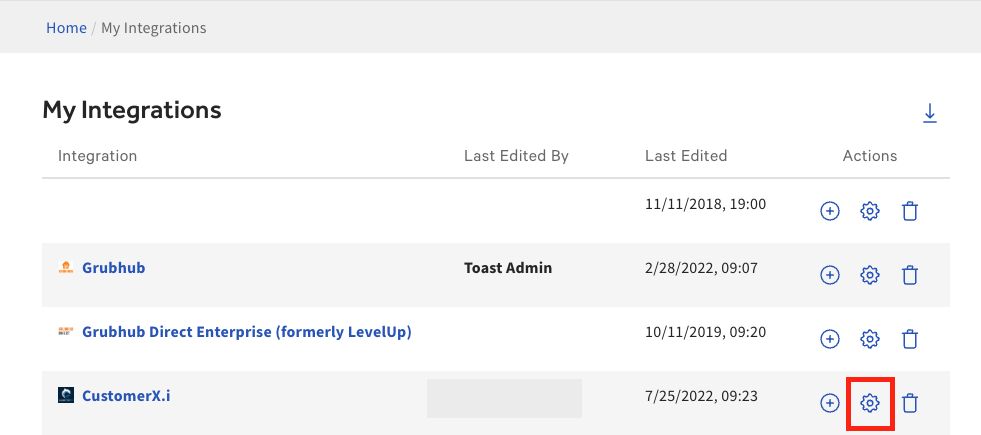981x435 pixels.
Task: Click the plus icon in the top unnamed row
Action: tap(829, 211)
